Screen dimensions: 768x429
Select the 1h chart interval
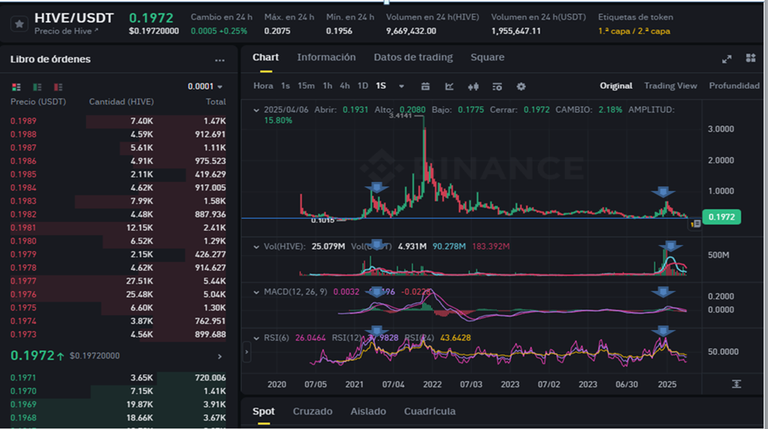327,86
